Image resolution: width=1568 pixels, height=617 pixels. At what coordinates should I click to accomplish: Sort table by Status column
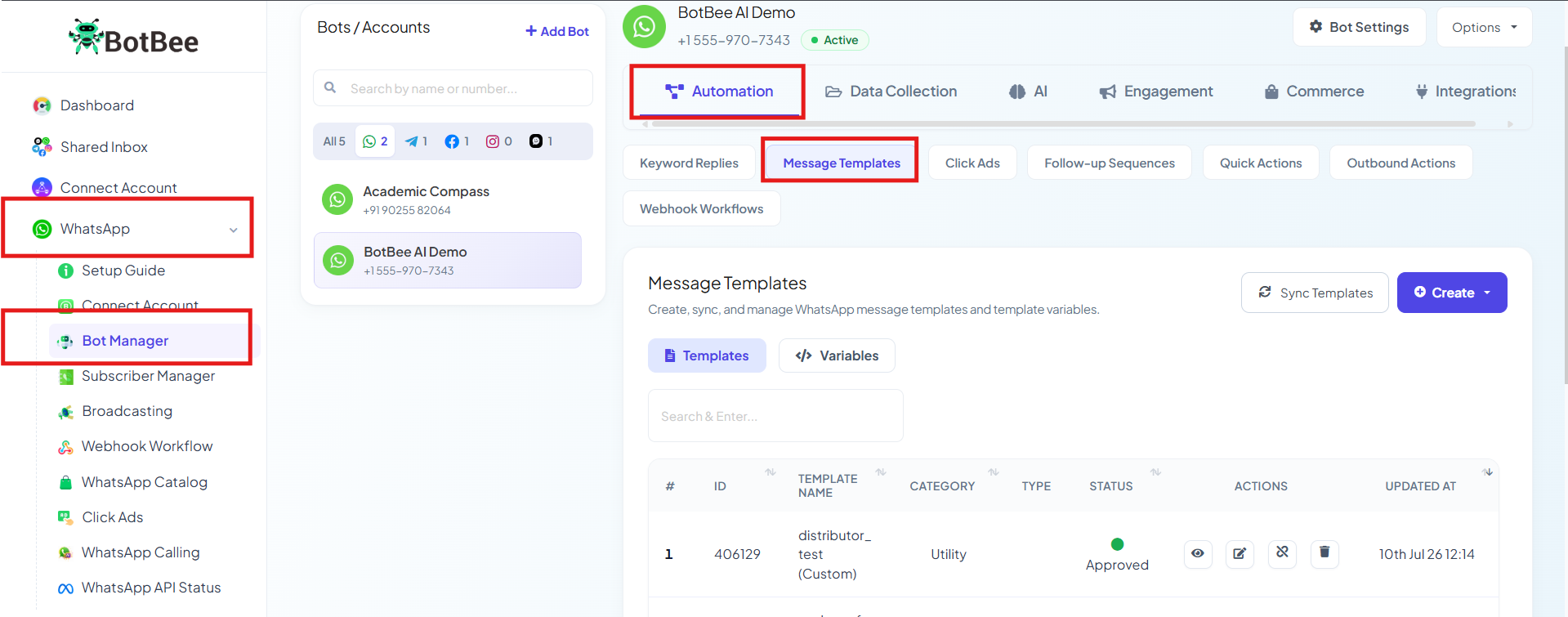pos(1155,472)
